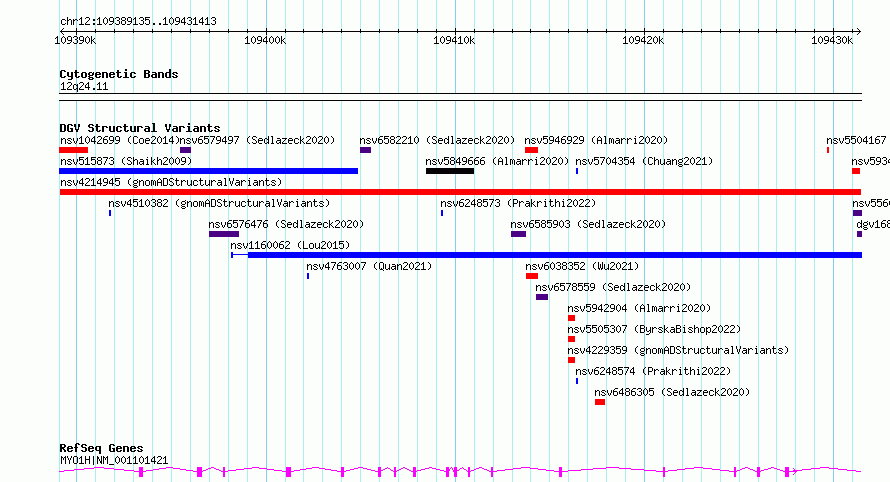Screen dimensions: 890x482
Task: Select red block under nsv5505307
Action: (x=572, y=339)
